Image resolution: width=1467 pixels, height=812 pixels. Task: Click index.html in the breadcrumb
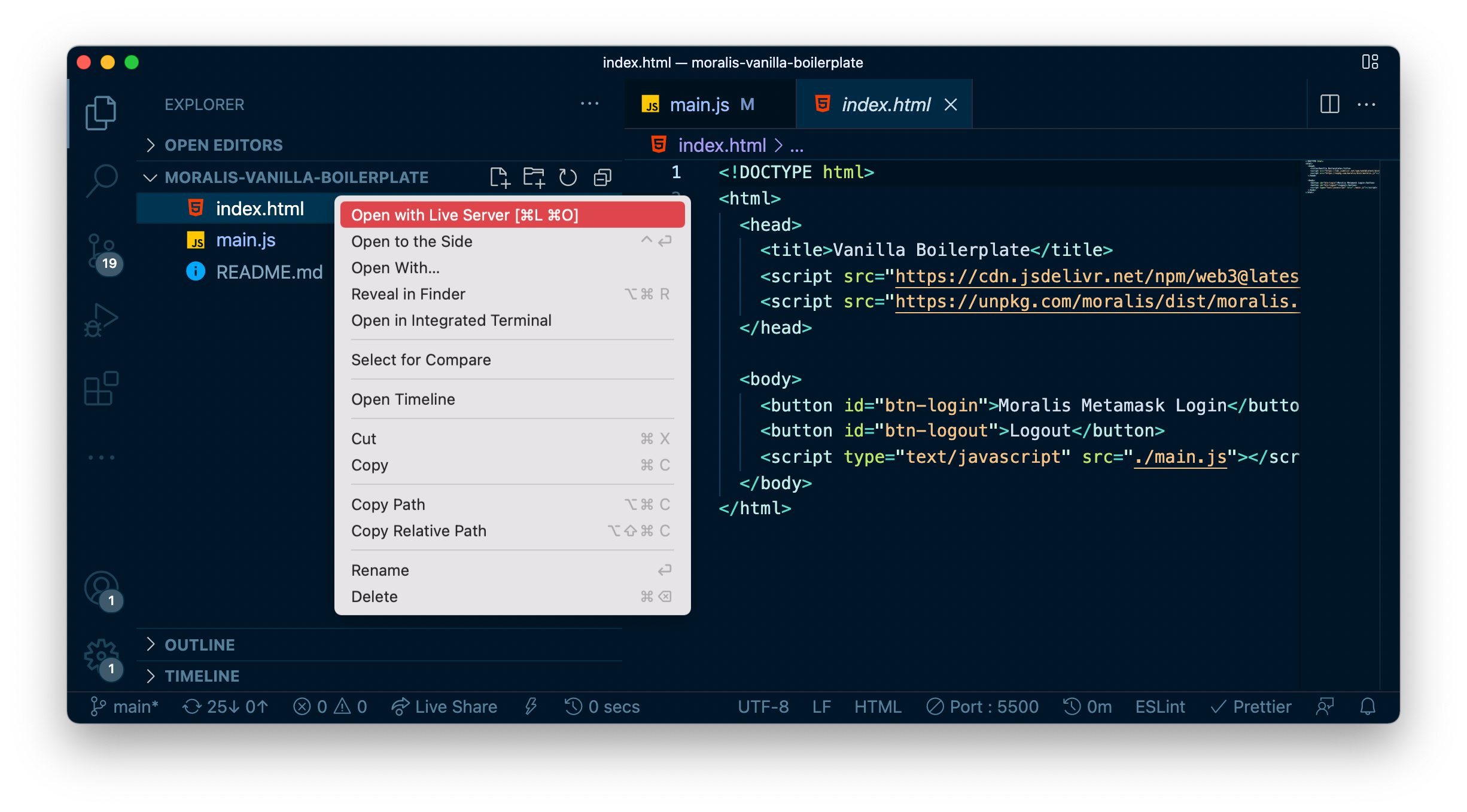click(x=722, y=145)
